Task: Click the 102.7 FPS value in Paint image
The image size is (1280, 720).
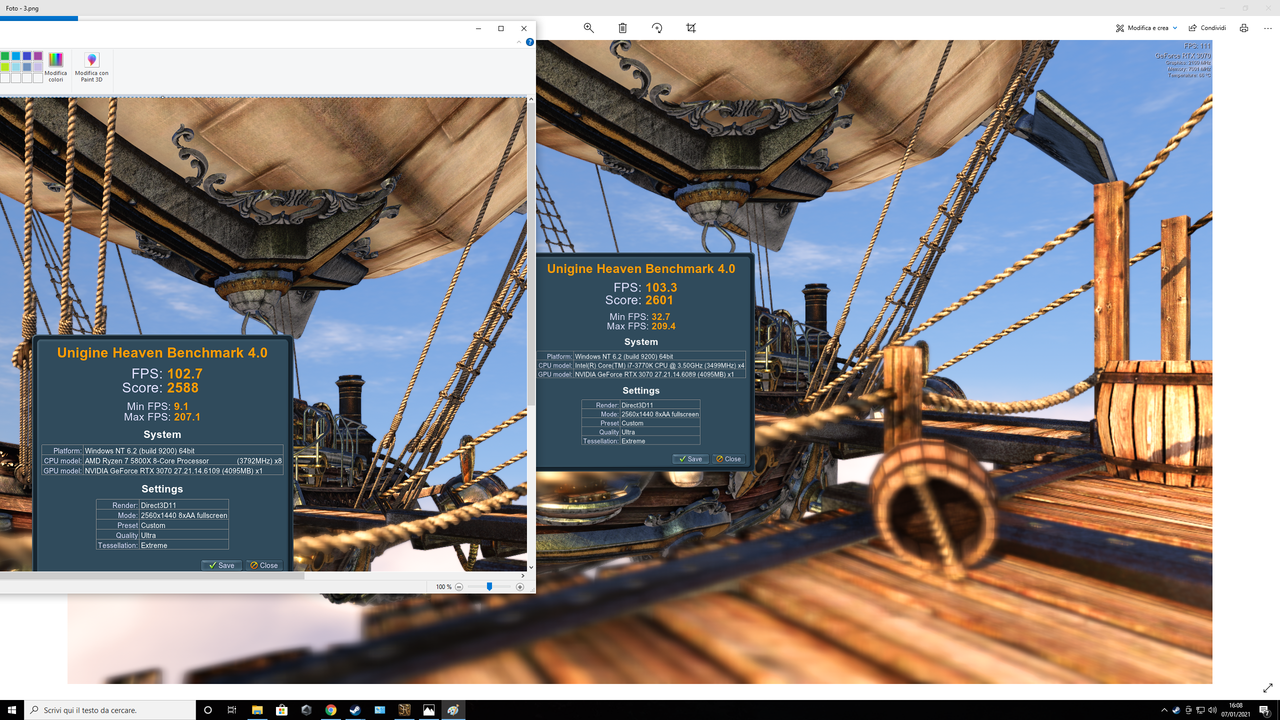Action: (x=184, y=373)
